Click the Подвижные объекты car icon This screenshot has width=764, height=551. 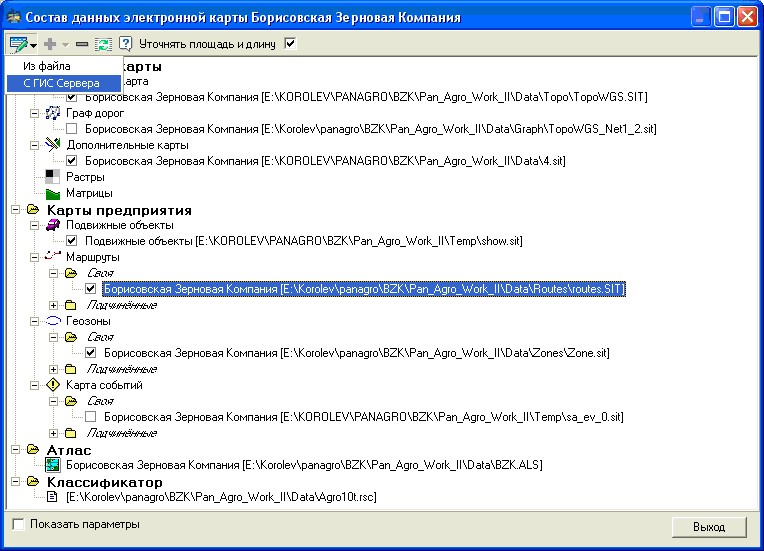(53, 225)
